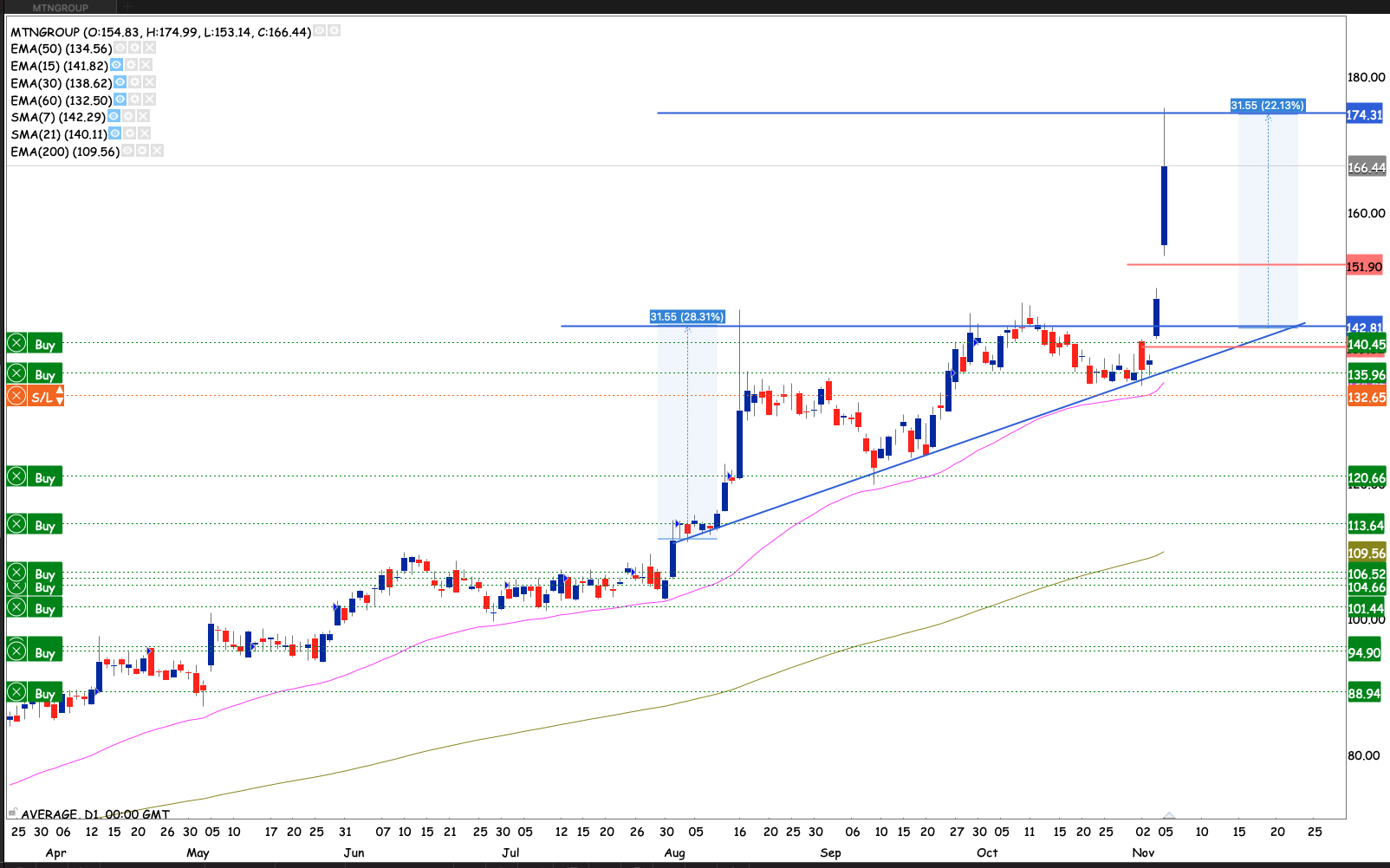The width and height of the screenshot is (1390, 868).
Task: Click the Buy label at 94.90 level
Action: click(x=44, y=652)
